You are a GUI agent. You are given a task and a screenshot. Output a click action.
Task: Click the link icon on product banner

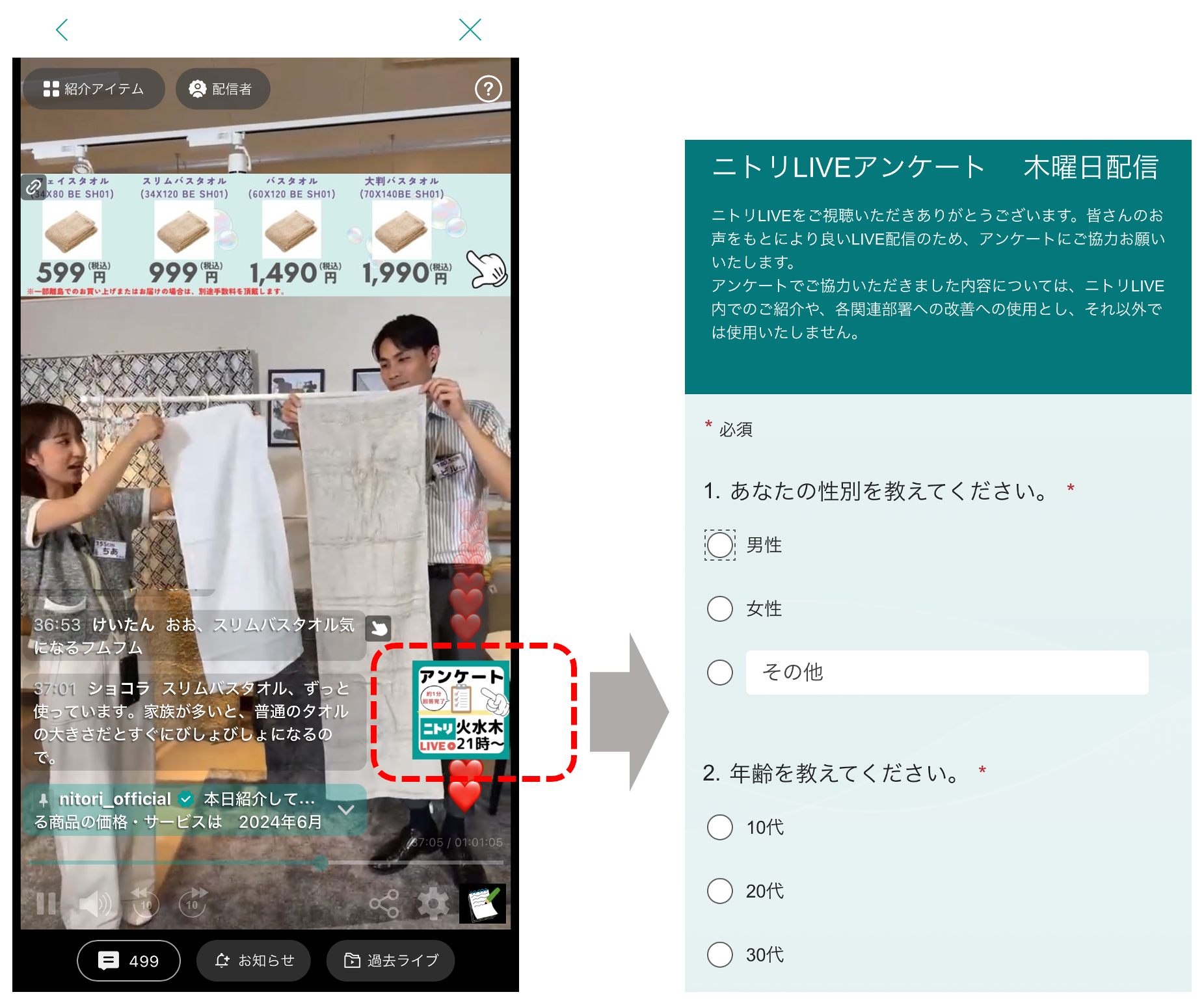click(x=33, y=187)
